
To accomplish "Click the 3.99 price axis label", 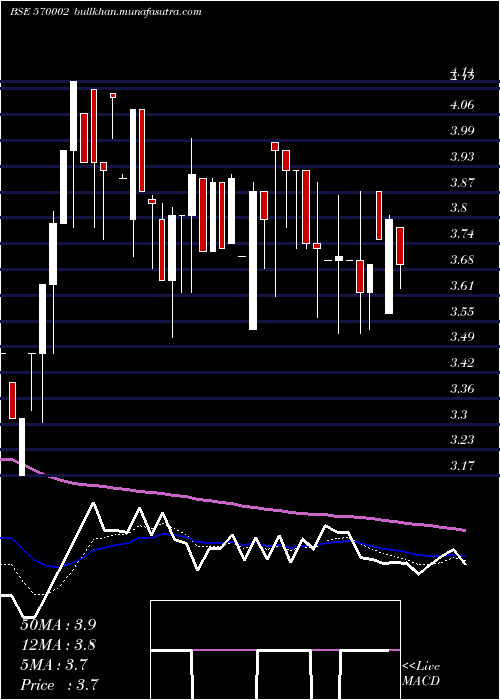I will tap(462, 131).
